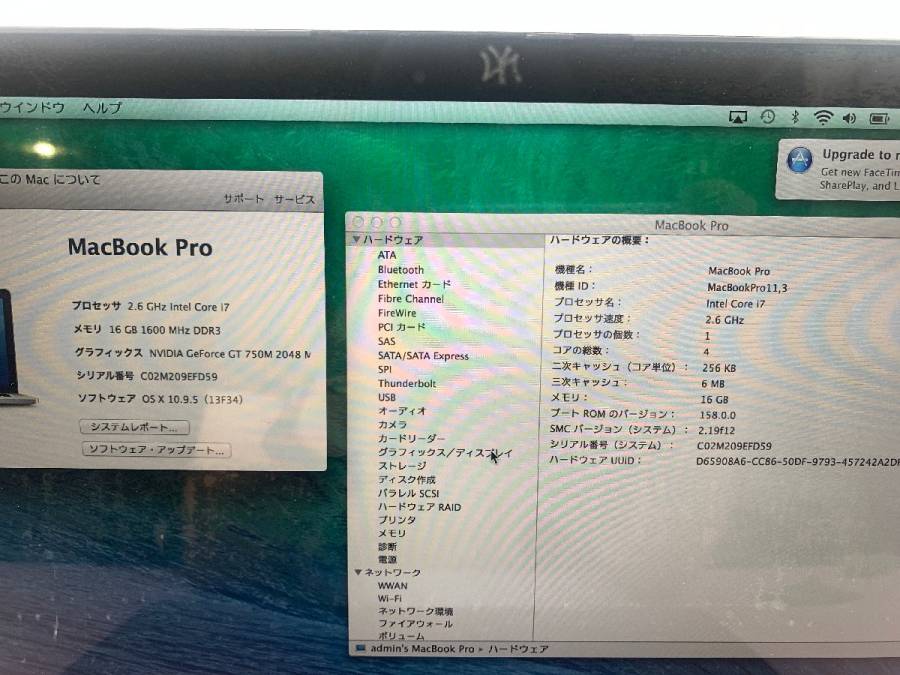The image size is (900, 675).
Task: Open the ヘルプ menu
Action: (x=102, y=107)
